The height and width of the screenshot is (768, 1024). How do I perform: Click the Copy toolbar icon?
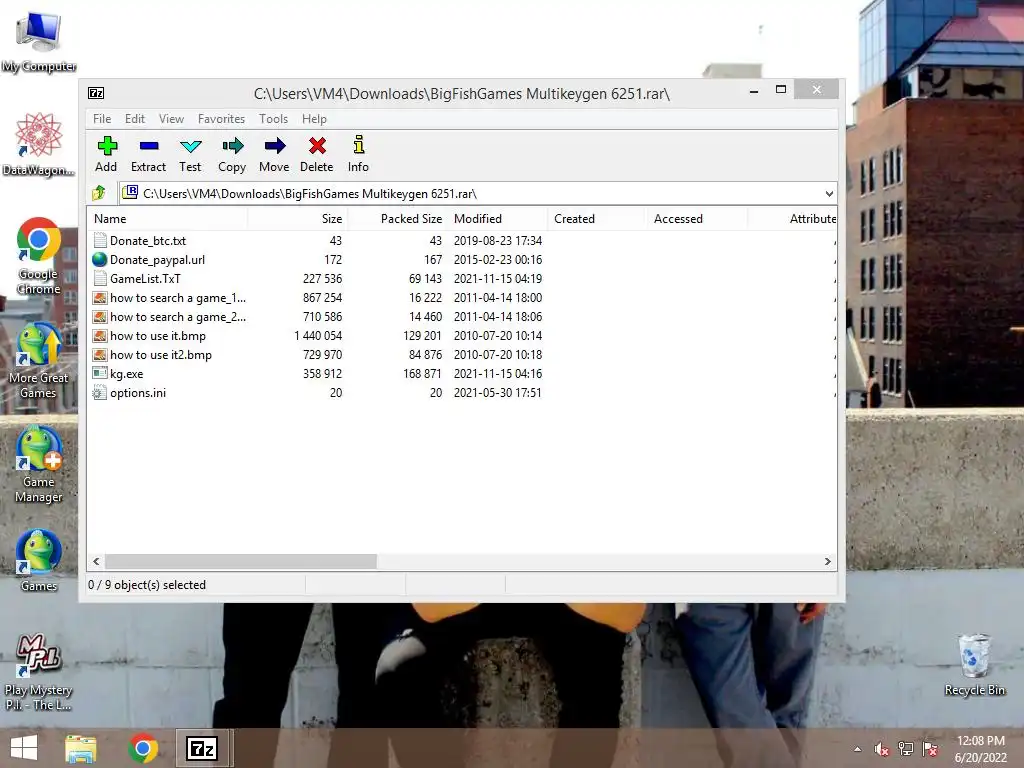click(232, 154)
